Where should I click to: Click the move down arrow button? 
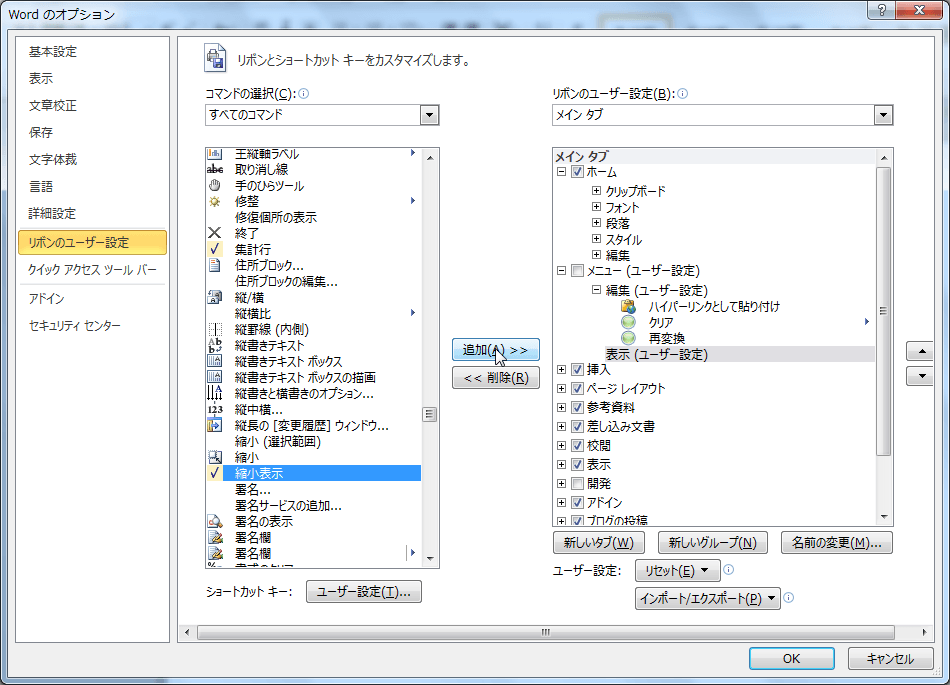click(x=922, y=376)
